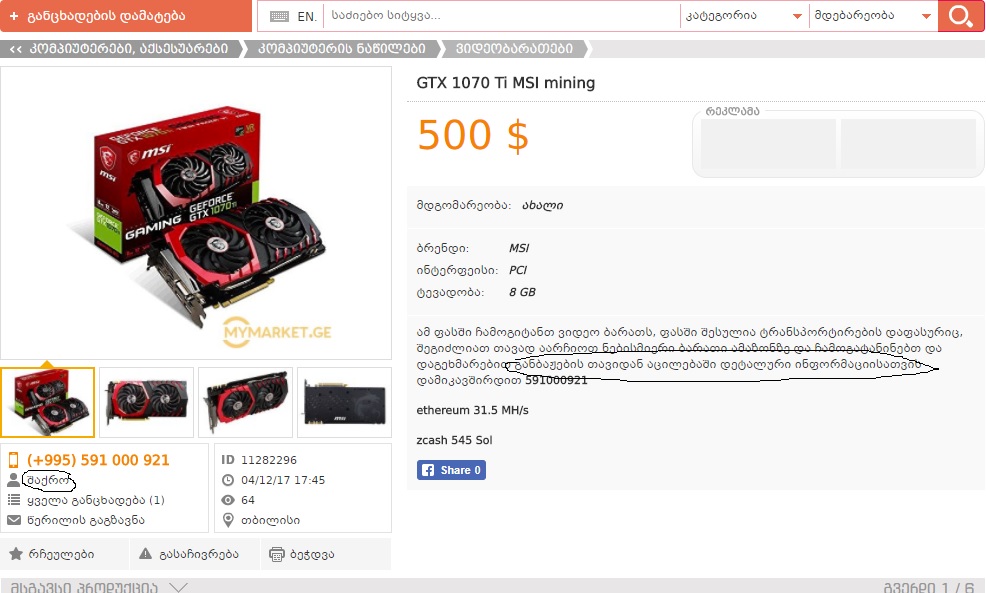This screenshot has height=593, width=986.
Task: Click the printer icon to print
Action: [x=277, y=554]
